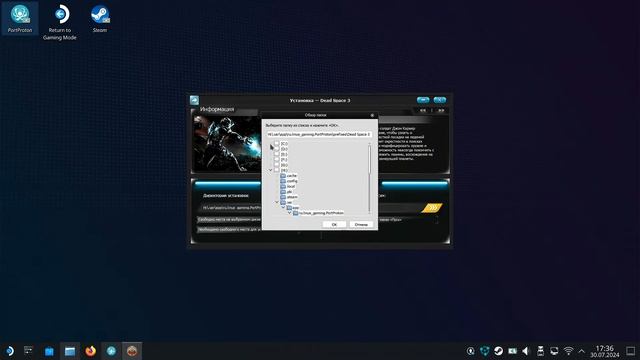Open the Wi-Fi network tray icon

[x=568, y=351]
